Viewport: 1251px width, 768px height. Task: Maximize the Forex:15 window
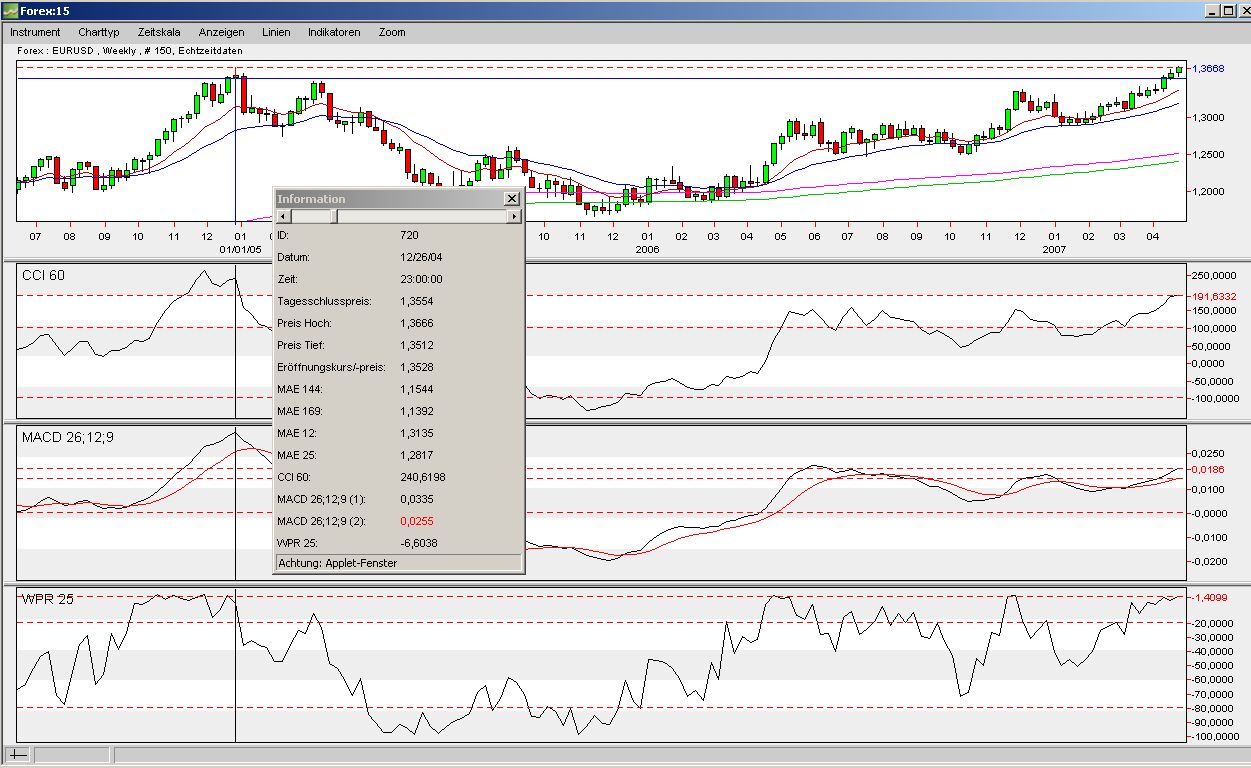[1228, 11]
